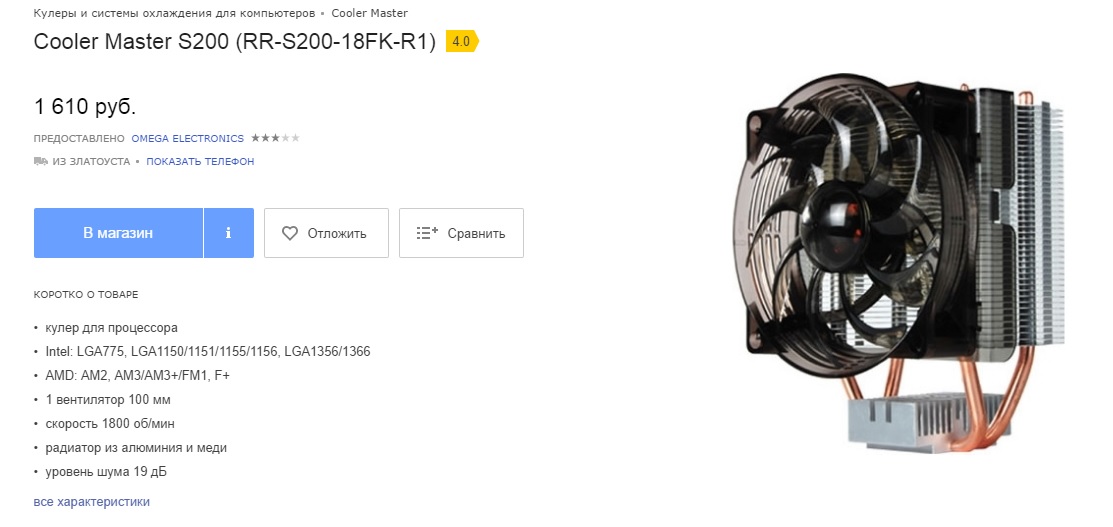1113x527 pixels.
Task: Open the OMEGA ELECTRONICS shop link
Action: [x=187, y=138]
